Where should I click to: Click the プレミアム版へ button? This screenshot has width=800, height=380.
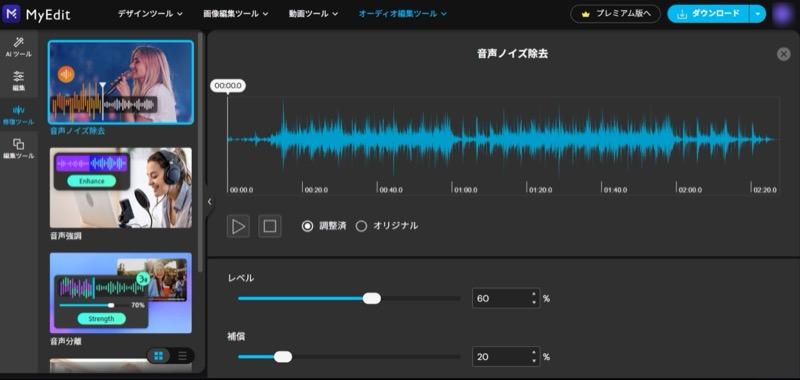[x=615, y=14]
